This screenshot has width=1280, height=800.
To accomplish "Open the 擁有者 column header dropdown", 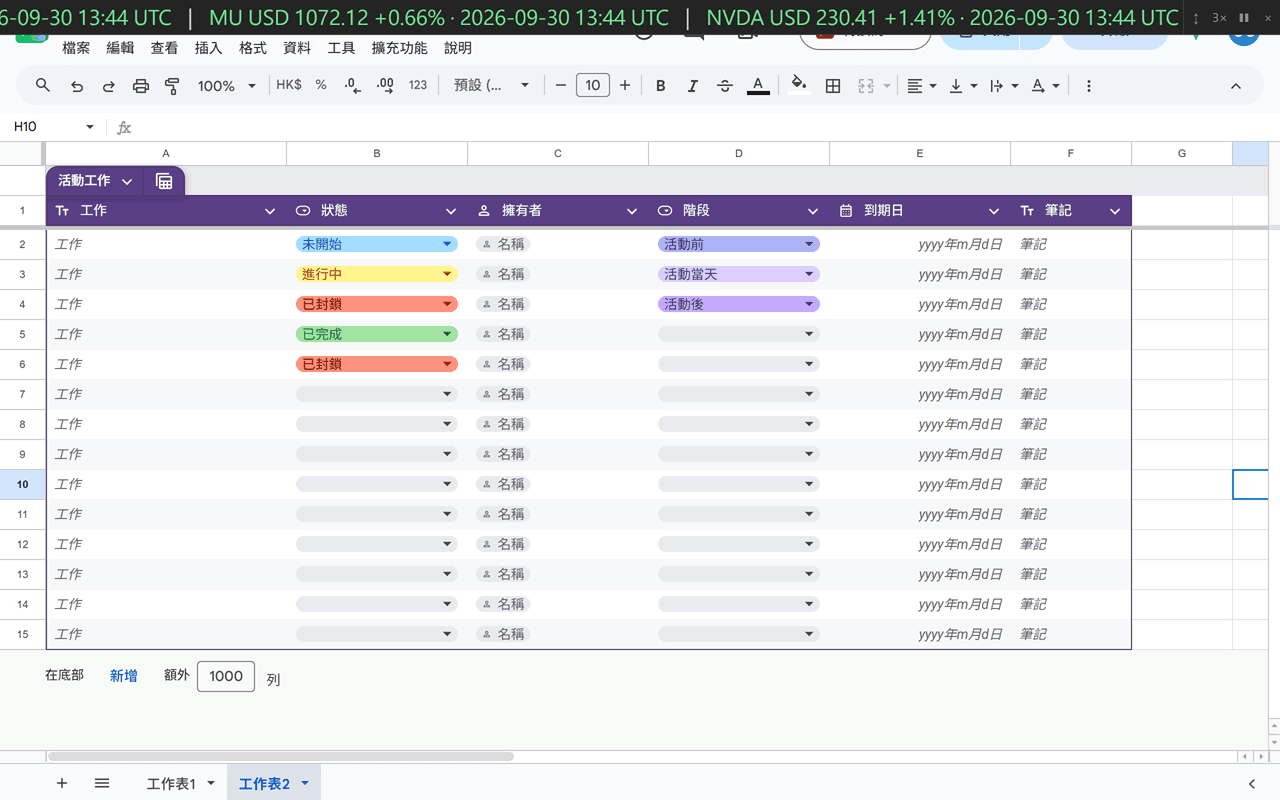I will click(x=632, y=211).
